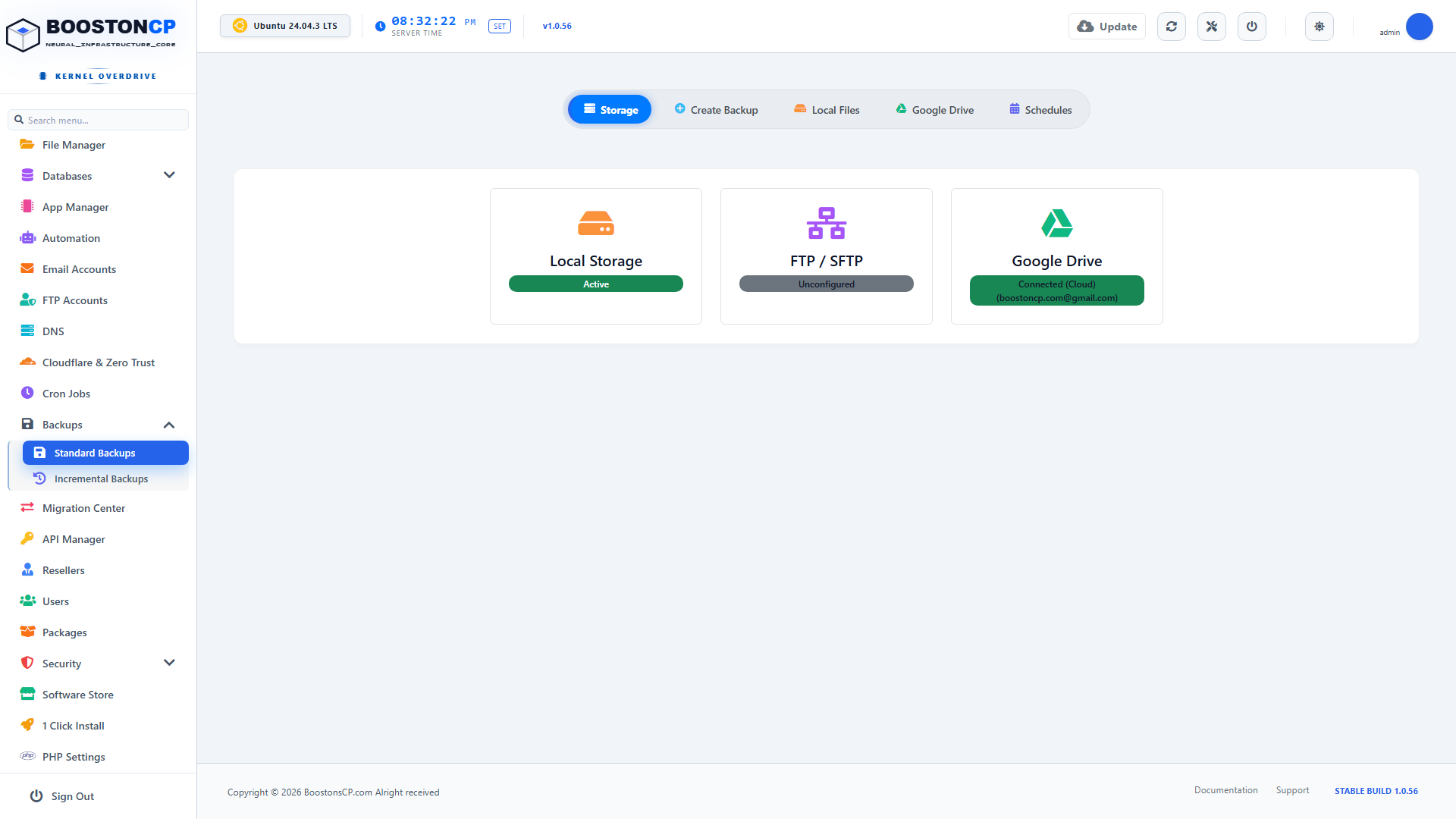This screenshot has height=819, width=1456.
Task: Go to Automation robot menu item
Action: [99, 238]
